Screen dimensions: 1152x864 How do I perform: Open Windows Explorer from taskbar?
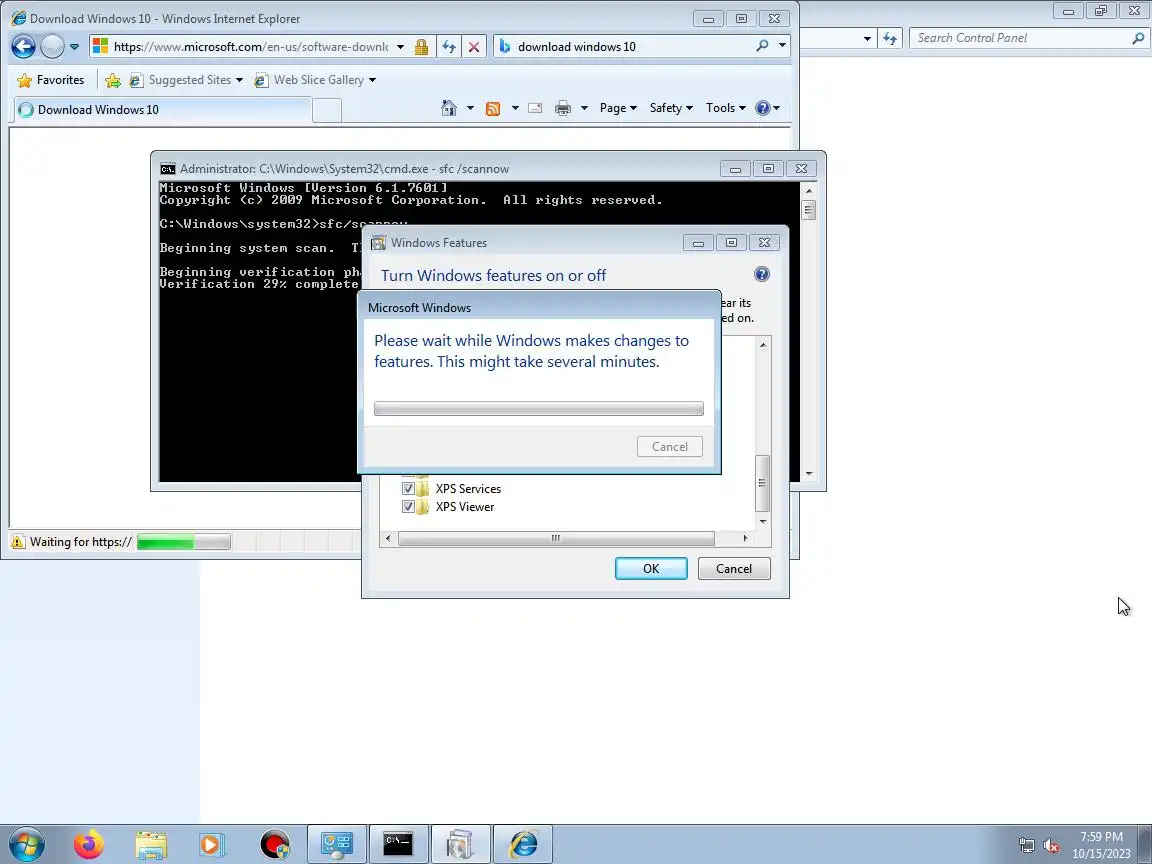[151, 845]
